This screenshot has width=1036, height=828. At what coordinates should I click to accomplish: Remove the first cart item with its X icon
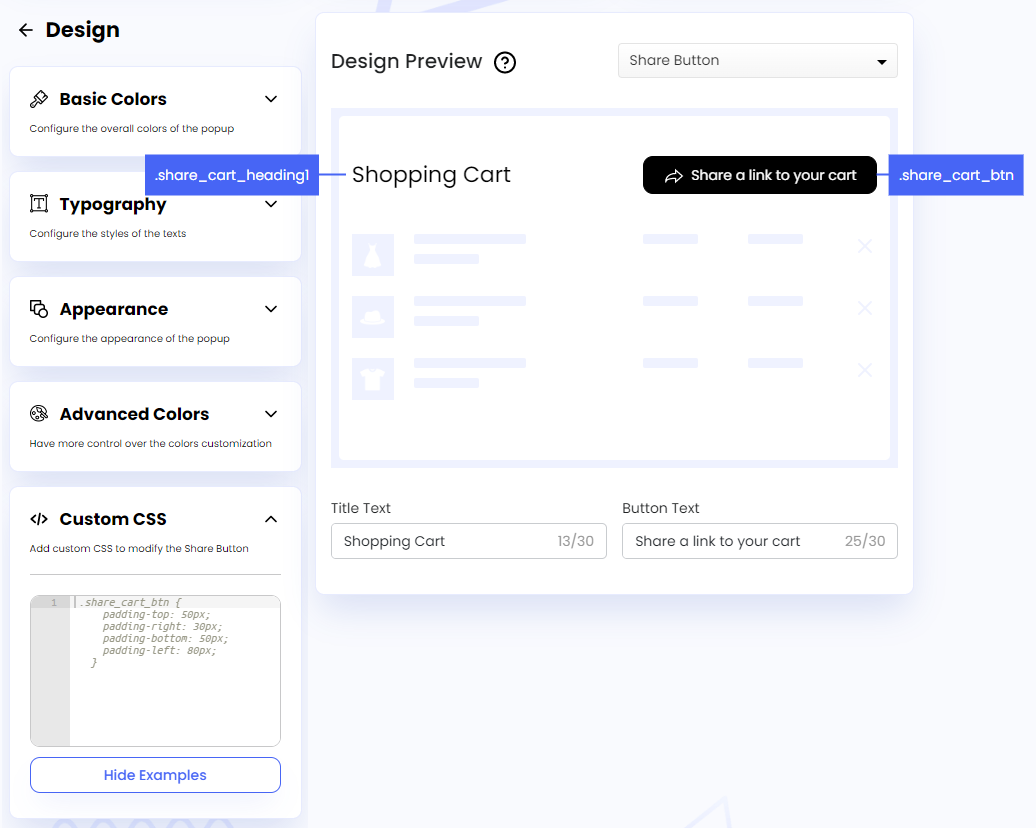click(x=864, y=246)
